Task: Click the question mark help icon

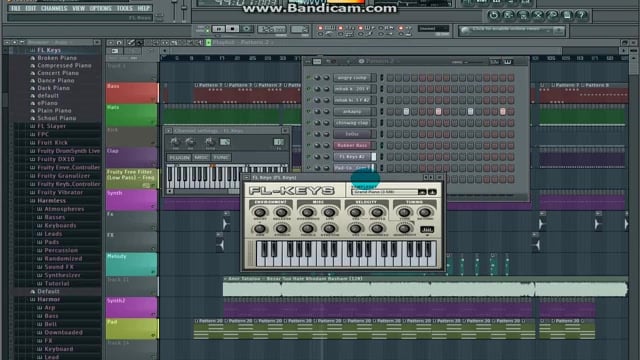Action: (581, 16)
